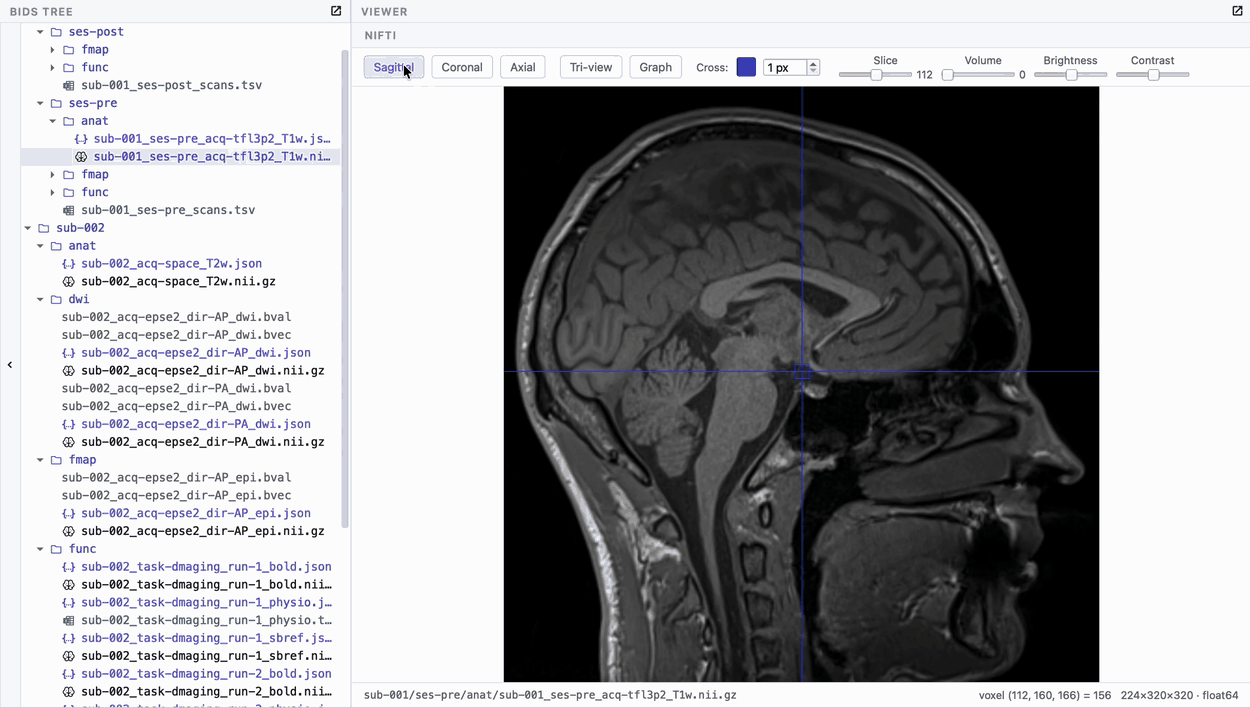The height and width of the screenshot is (708, 1250).
Task: Pop out the BIDS Tree panel icon
Action: (336, 11)
